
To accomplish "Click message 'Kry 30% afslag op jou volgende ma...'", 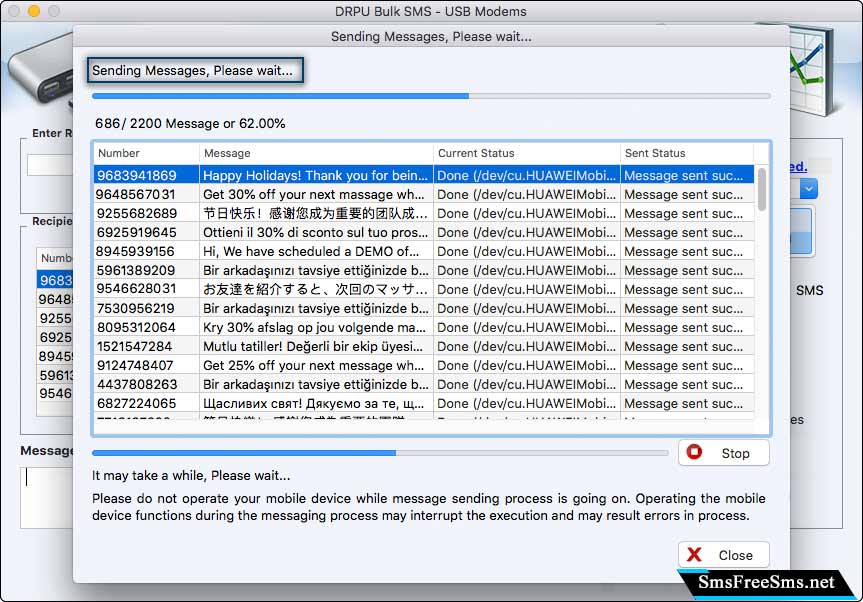I will pyautogui.click(x=314, y=327).
